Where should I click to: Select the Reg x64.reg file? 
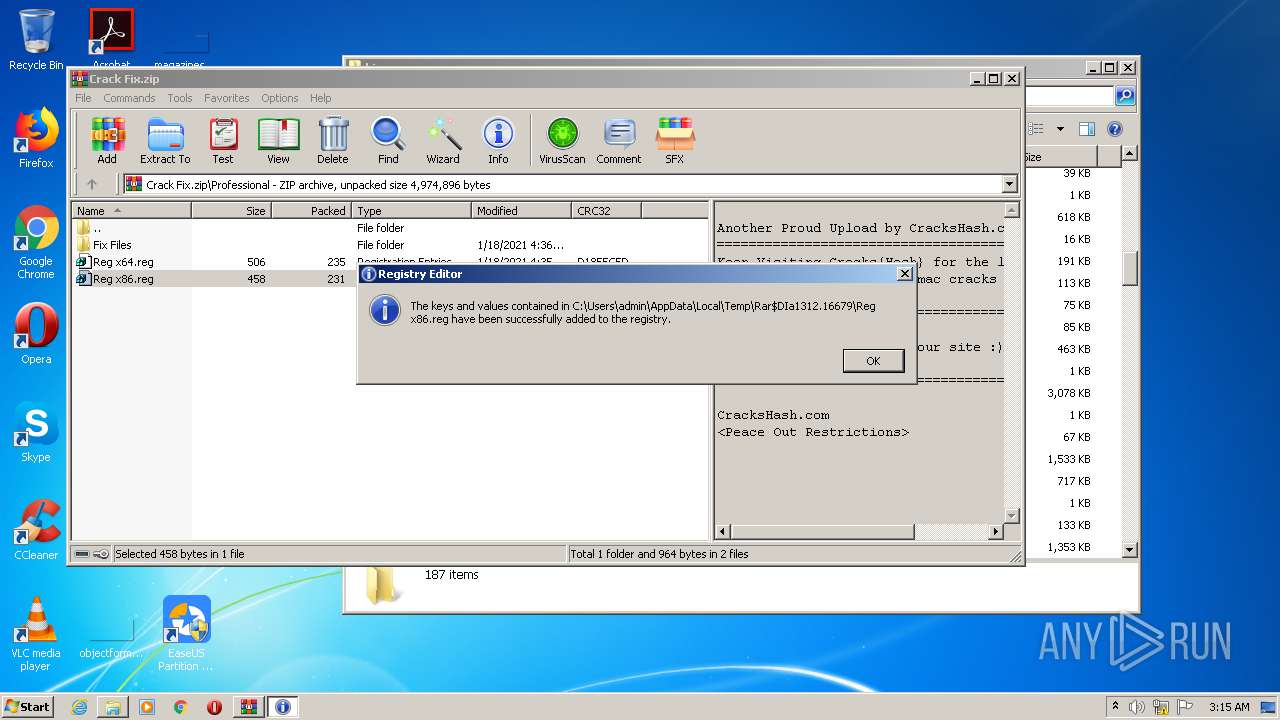(123, 262)
